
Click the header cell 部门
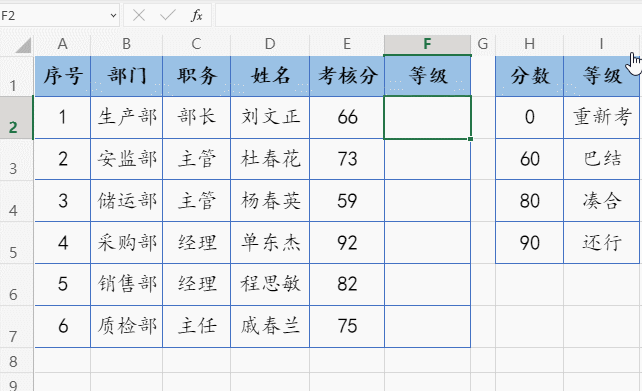click(x=127, y=76)
